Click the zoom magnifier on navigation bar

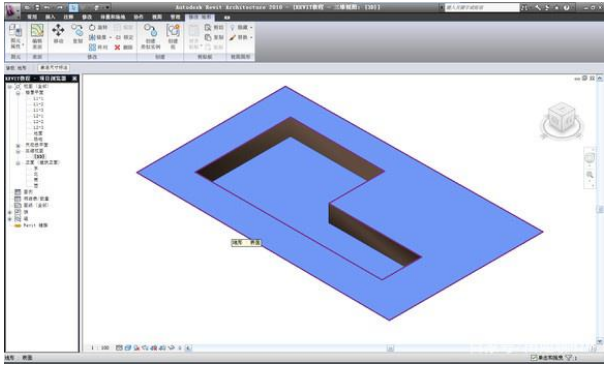pos(590,175)
